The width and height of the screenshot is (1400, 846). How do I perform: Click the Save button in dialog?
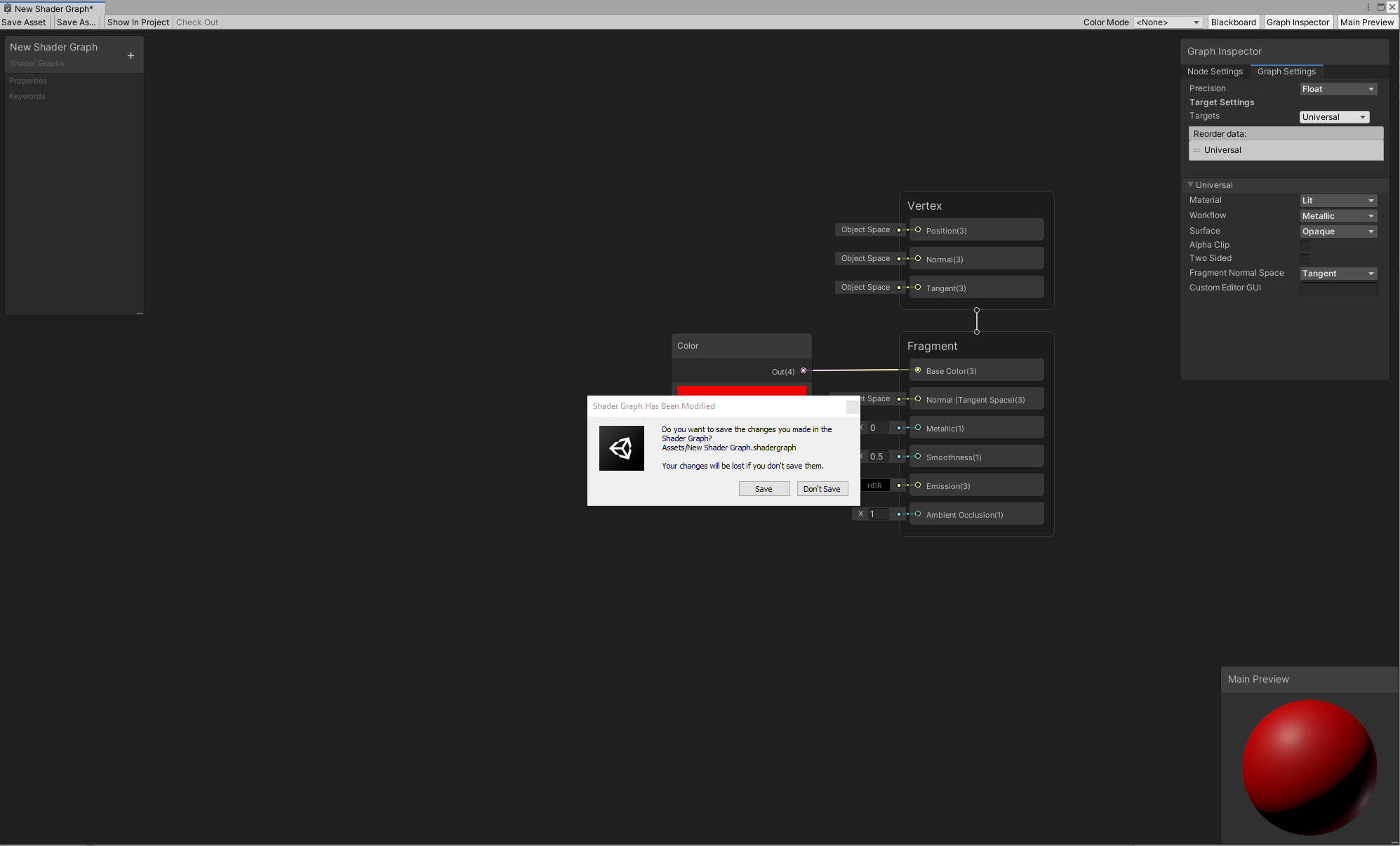coord(764,489)
